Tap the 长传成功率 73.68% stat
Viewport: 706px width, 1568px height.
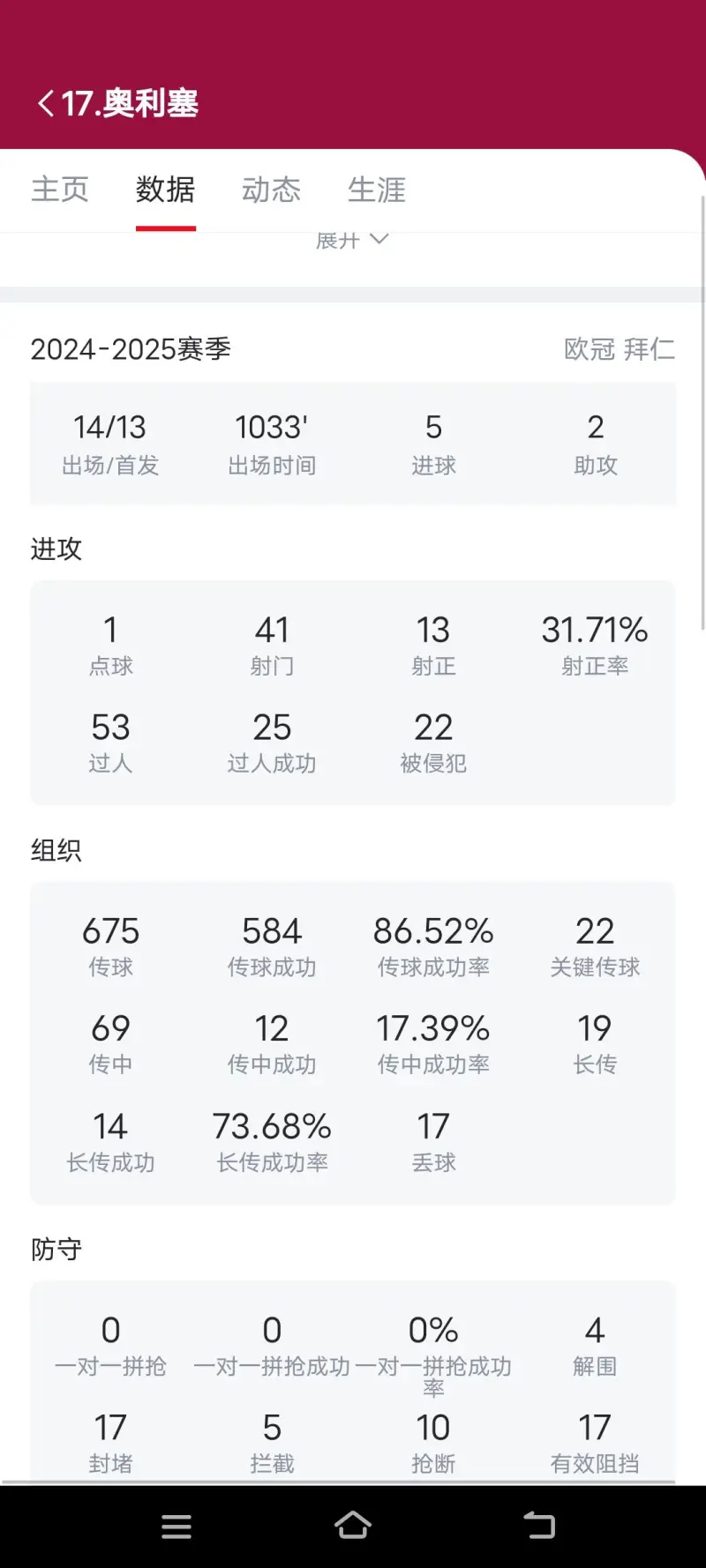272,1142
